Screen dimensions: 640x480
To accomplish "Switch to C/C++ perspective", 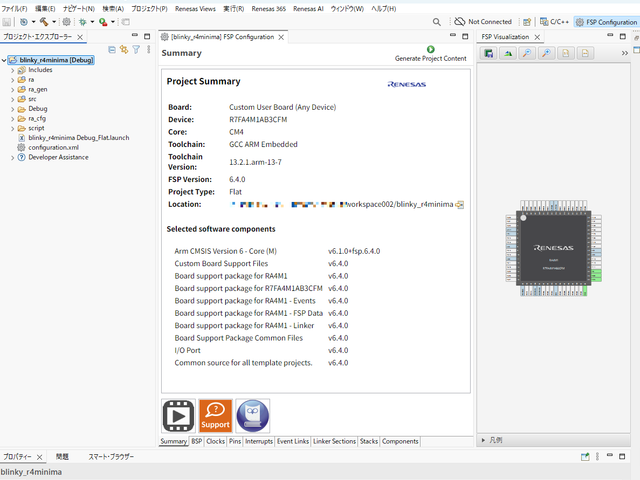I will pyautogui.click(x=554, y=22).
